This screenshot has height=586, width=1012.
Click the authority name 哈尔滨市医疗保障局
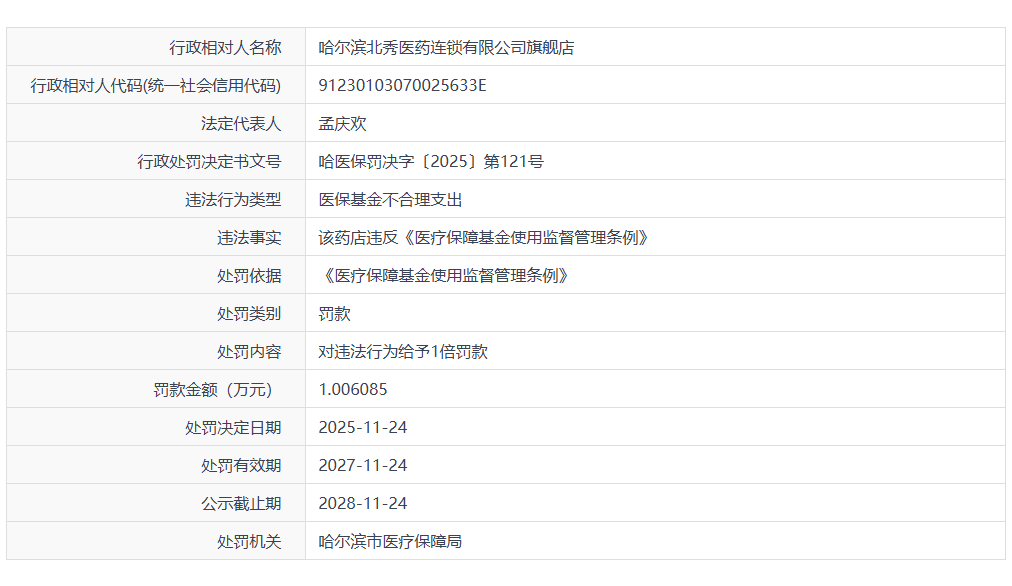pyautogui.click(x=390, y=541)
